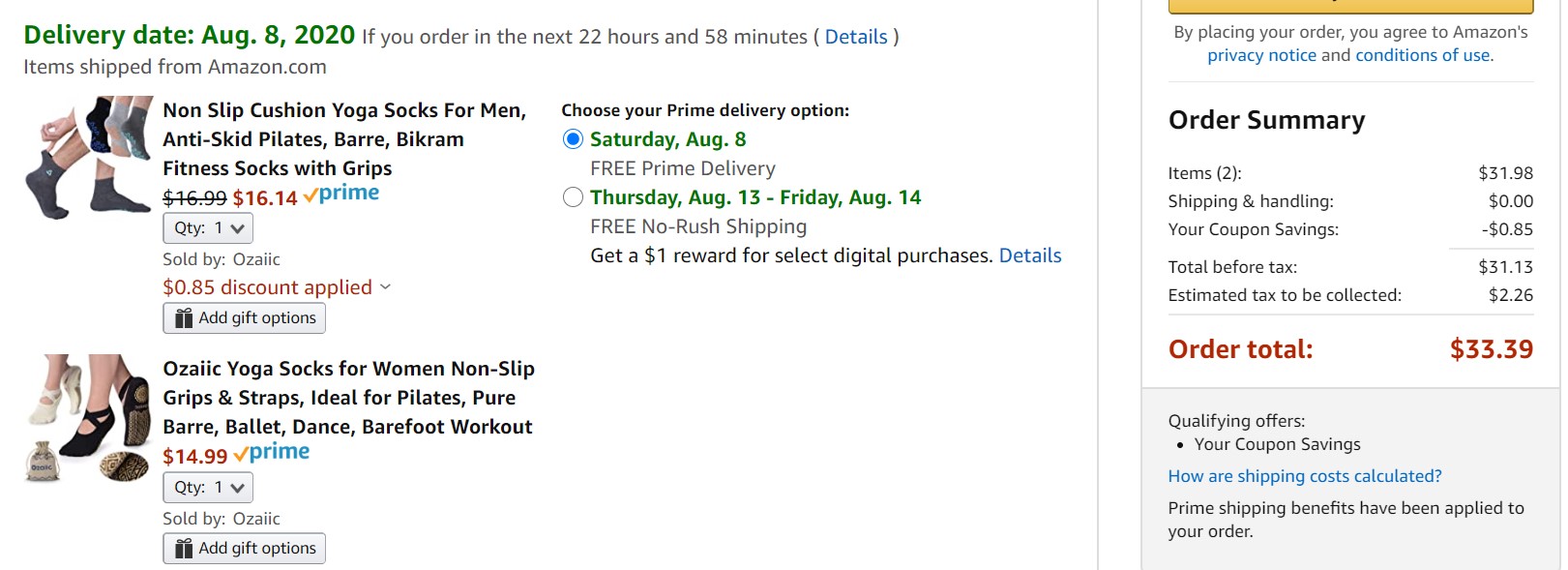Select Saturday, Aug. 8 delivery option
This screenshot has height=570, width=1568.
(573, 139)
